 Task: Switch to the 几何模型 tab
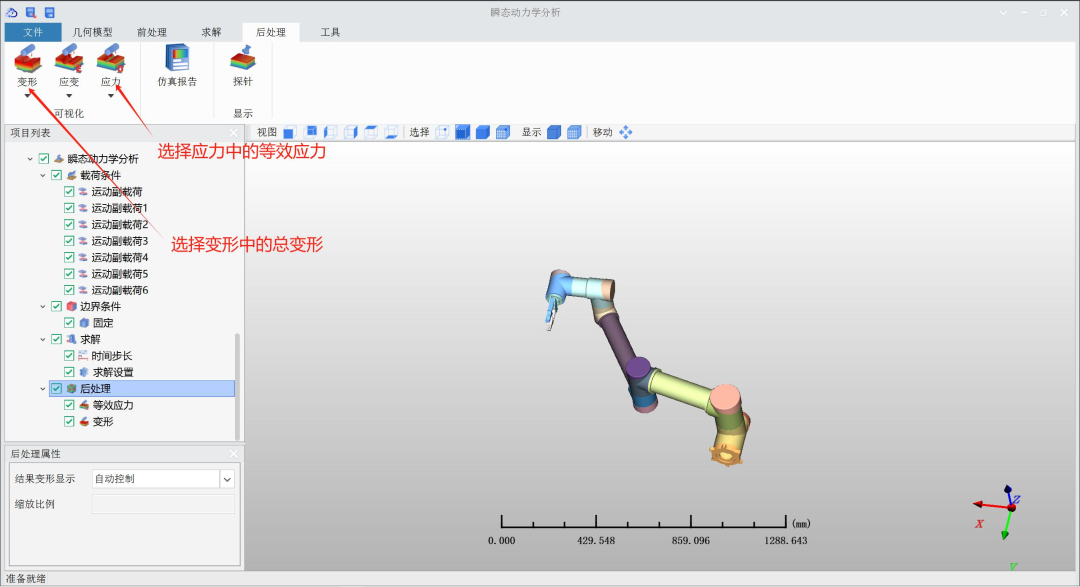pos(92,32)
